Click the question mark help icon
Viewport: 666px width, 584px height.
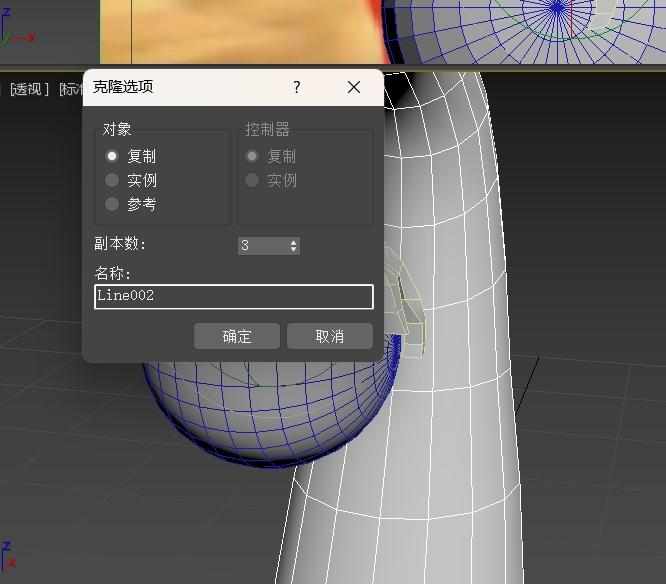point(297,87)
